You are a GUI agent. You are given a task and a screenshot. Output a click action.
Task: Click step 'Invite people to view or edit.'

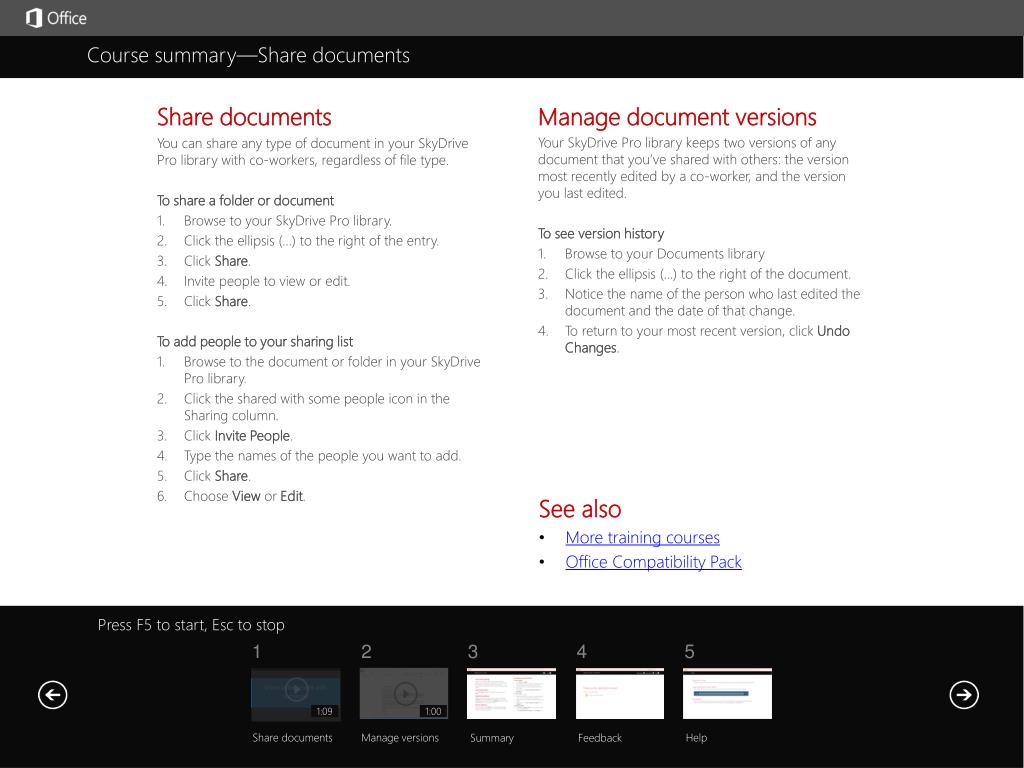(x=267, y=281)
